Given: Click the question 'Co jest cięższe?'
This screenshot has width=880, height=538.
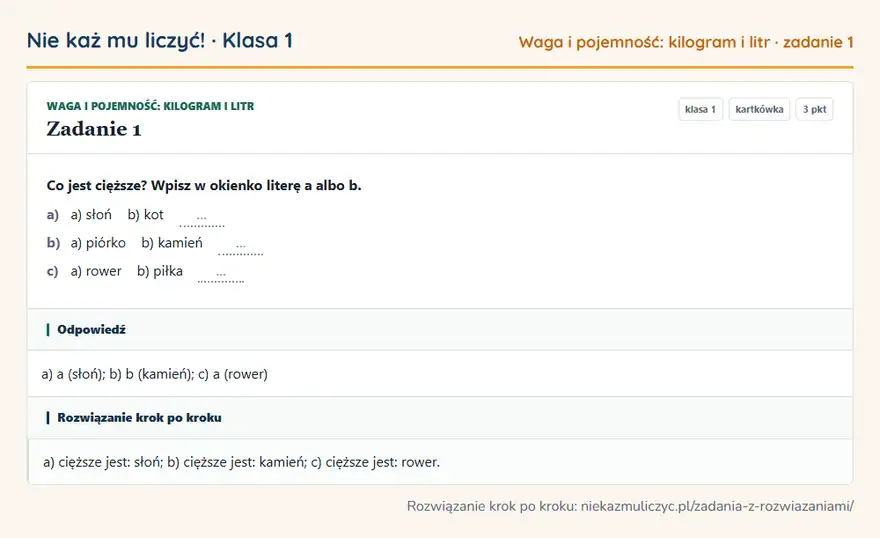Looking at the screenshot, I should click(97, 186).
